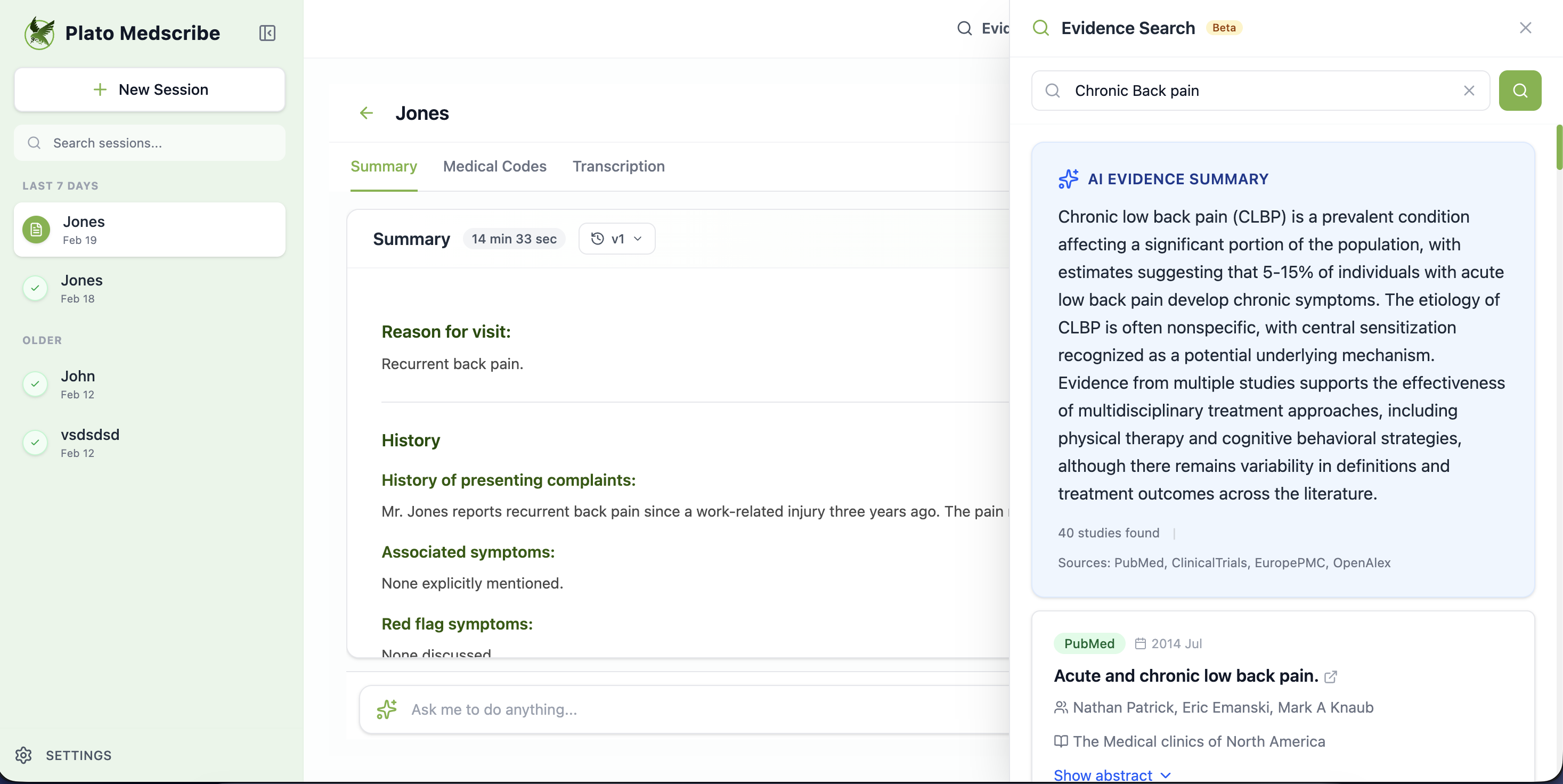Open the Transcription tab

click(618, 166)
